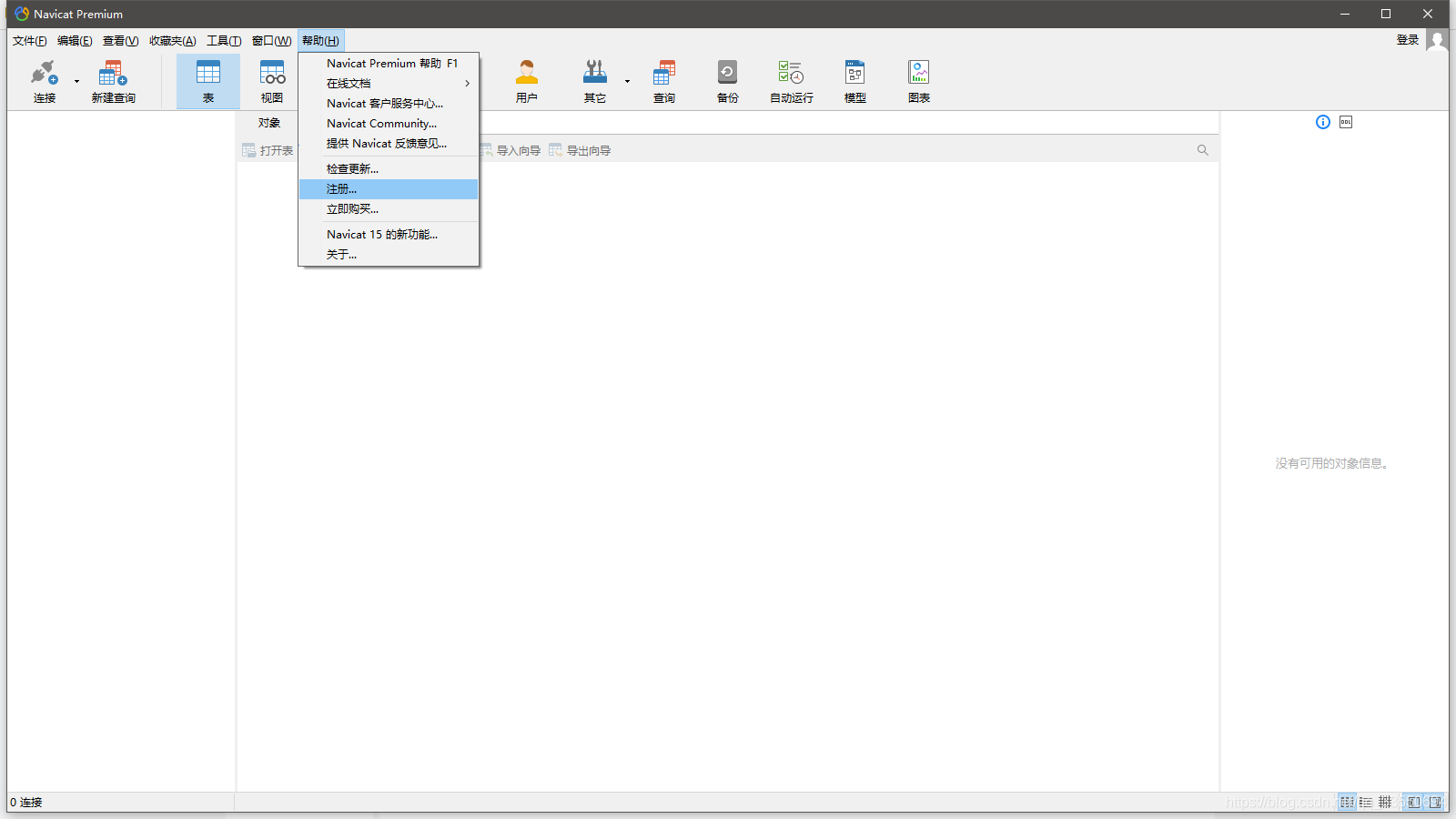The width and height of the screenshot is (1456, 819).
Task: Open the 收藏夹(A) menu
Action: [173, 41]
